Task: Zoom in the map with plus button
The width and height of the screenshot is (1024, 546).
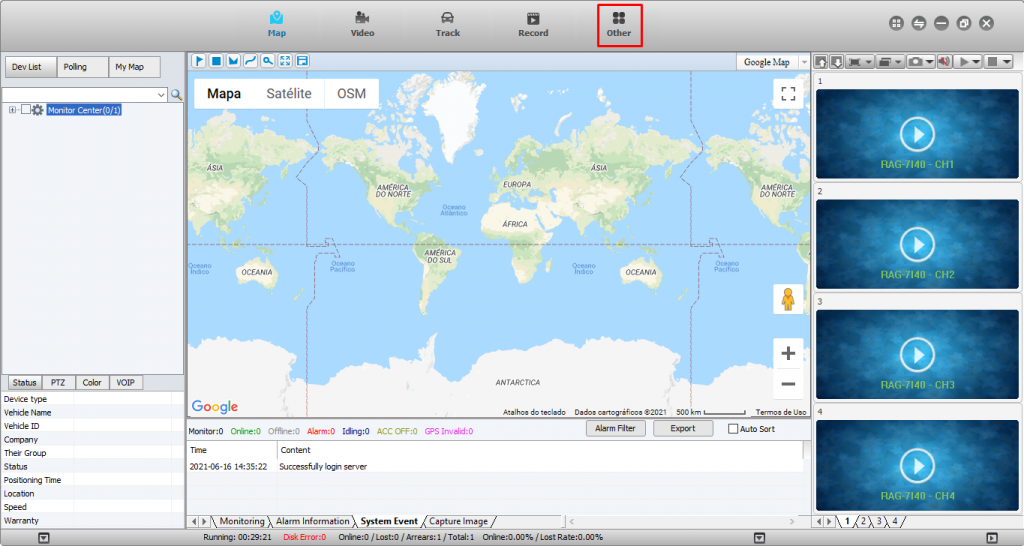Action: [x=788, y=353]
